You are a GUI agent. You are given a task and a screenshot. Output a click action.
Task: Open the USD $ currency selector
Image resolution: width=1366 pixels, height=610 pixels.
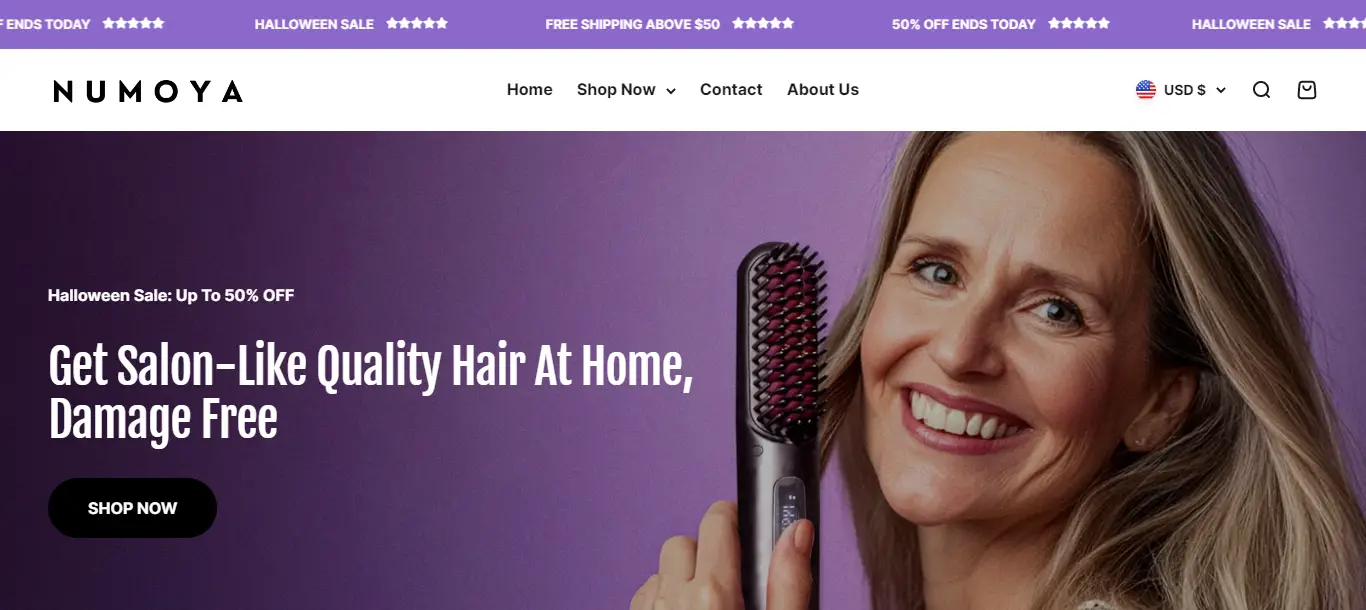[1180, 90]
